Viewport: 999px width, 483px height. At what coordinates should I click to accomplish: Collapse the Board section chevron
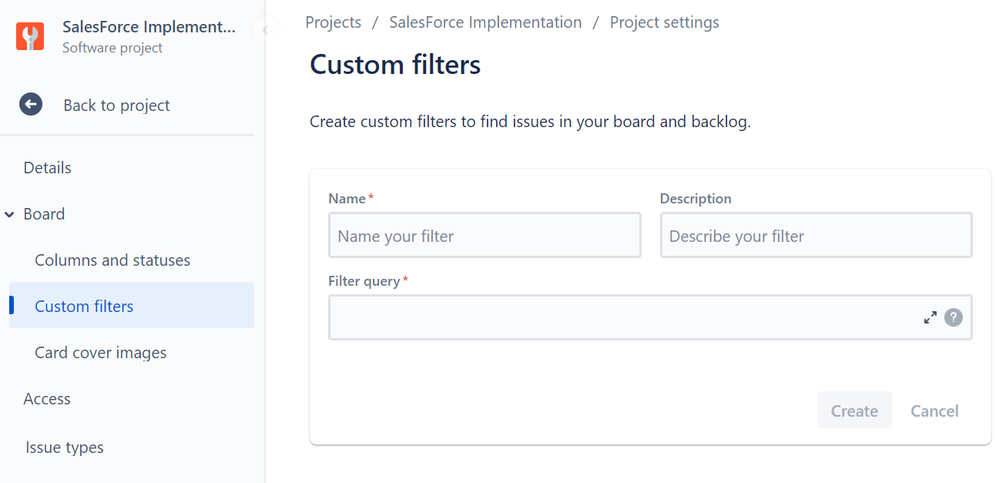(10, 214)
